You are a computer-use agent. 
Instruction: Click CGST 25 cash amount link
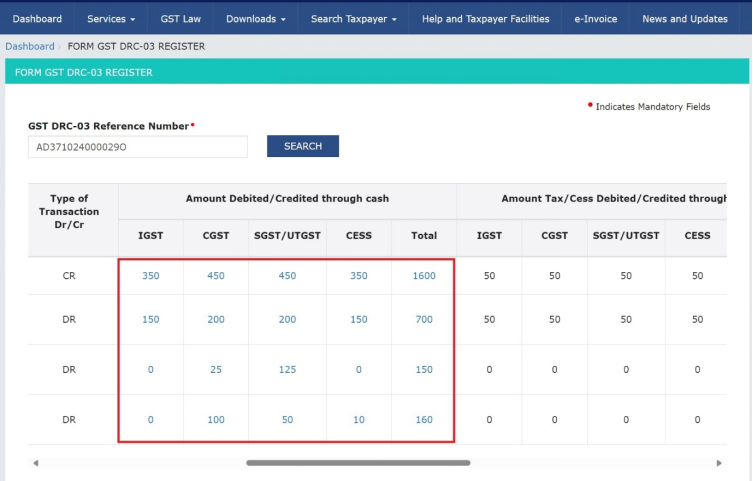(x=216, y=370)
